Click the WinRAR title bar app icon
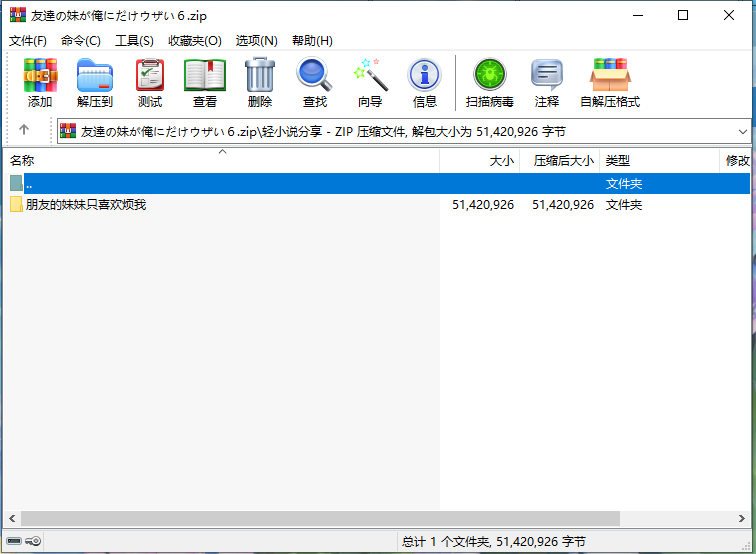The height and width of the screenshot is (554, 756). [18, 15]
